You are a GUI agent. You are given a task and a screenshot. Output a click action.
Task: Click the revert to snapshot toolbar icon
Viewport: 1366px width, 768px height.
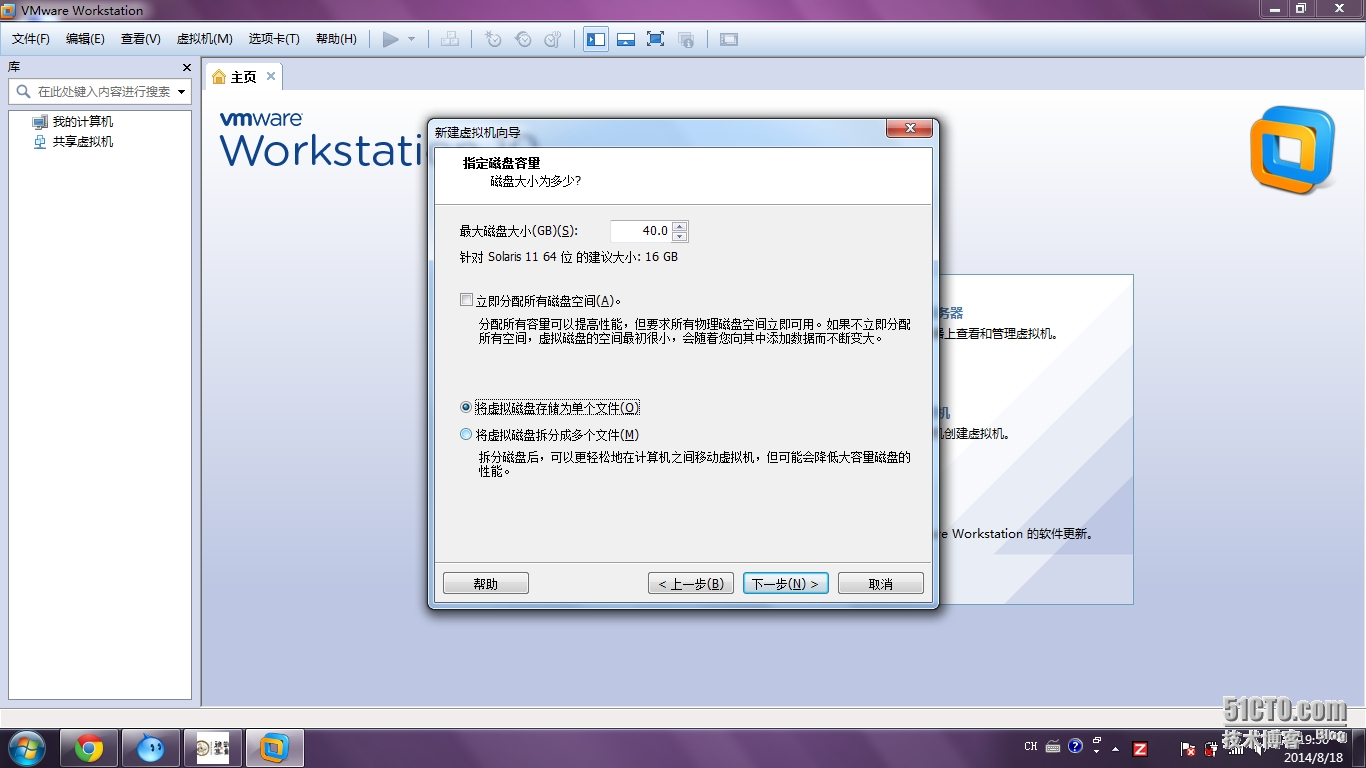[523, 39]
